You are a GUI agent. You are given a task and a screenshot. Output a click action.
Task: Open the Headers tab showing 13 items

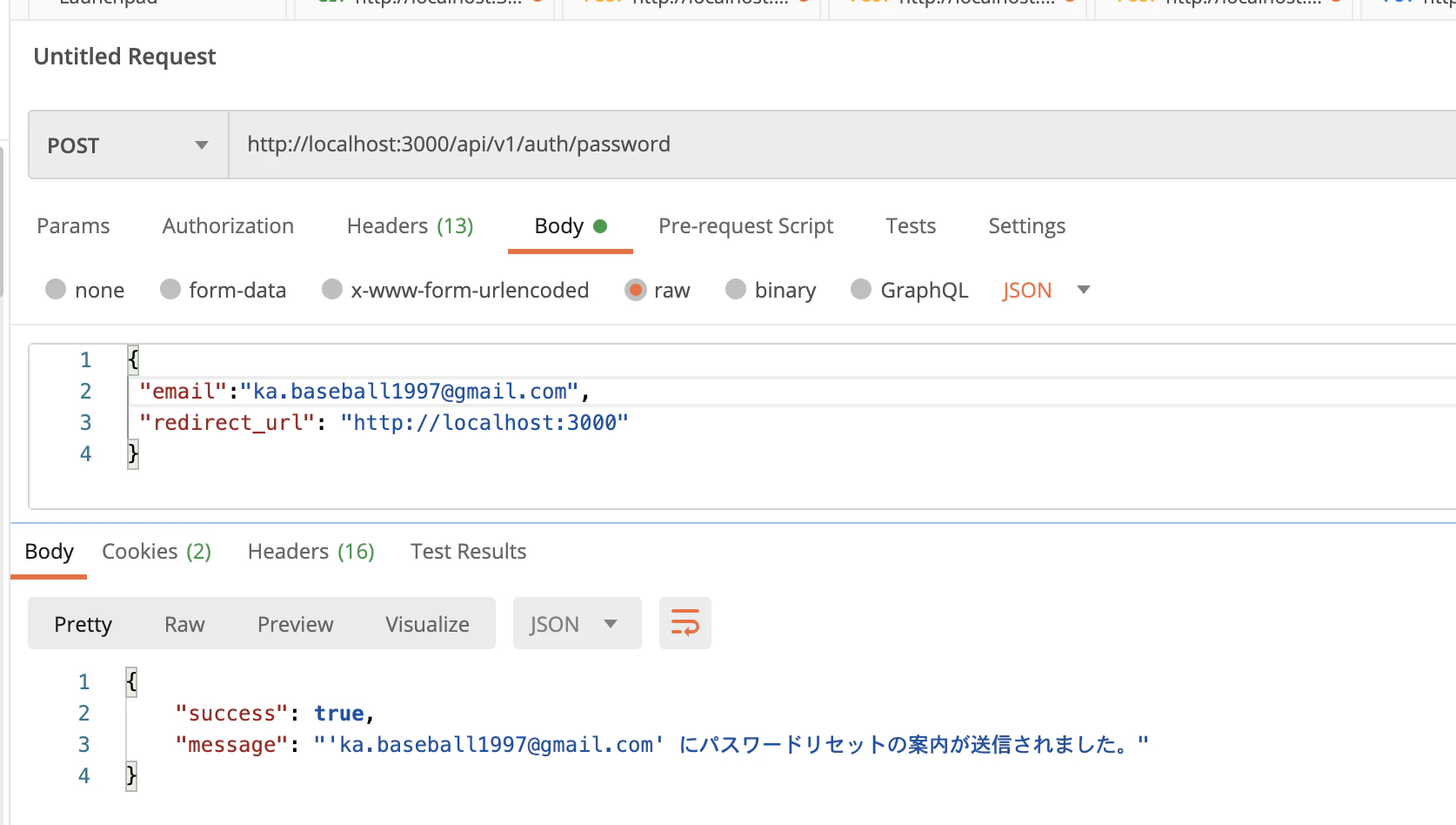tap(410, 225)
